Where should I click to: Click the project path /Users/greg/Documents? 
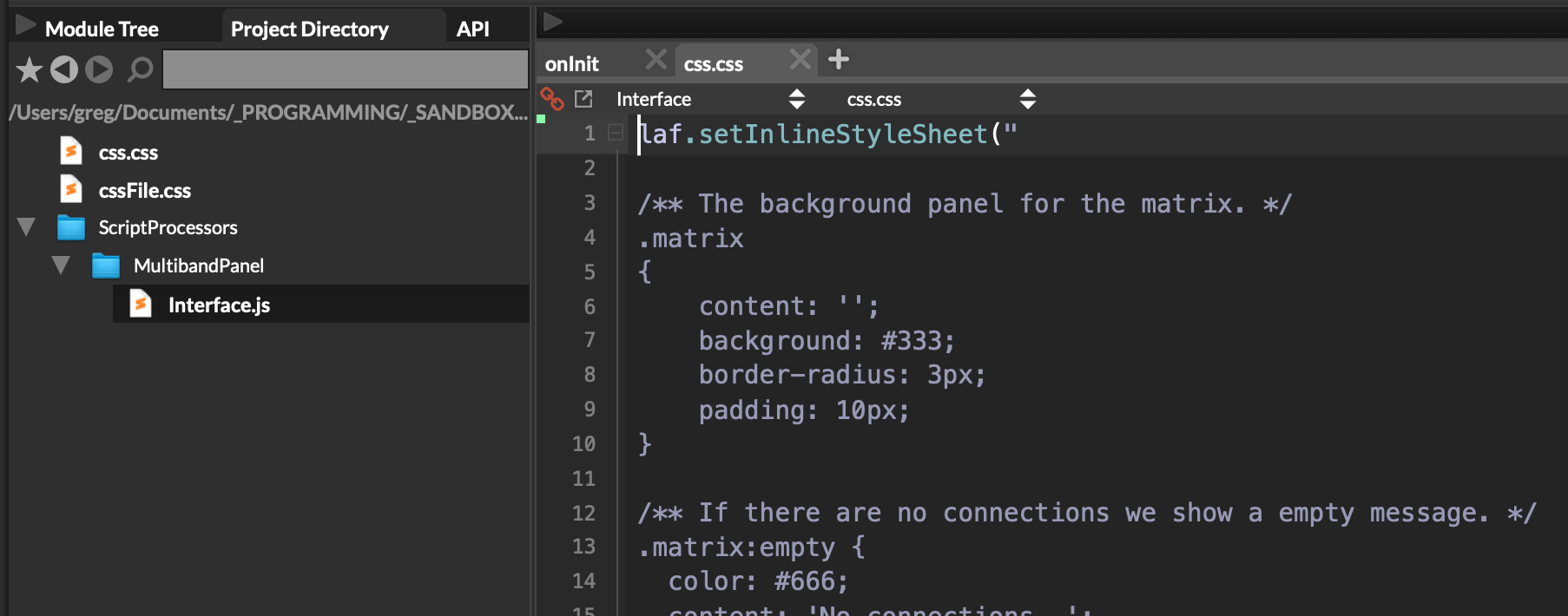click(268, 113)
